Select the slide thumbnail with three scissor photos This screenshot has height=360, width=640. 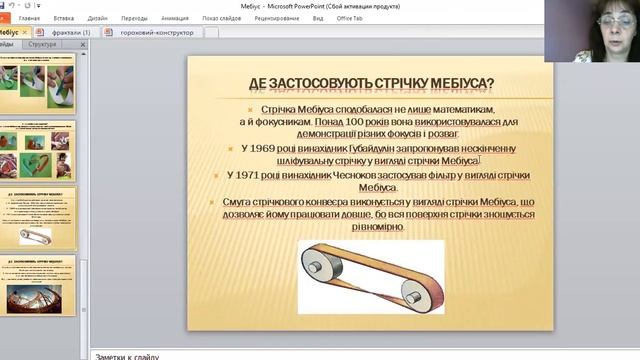coord(38,83)
